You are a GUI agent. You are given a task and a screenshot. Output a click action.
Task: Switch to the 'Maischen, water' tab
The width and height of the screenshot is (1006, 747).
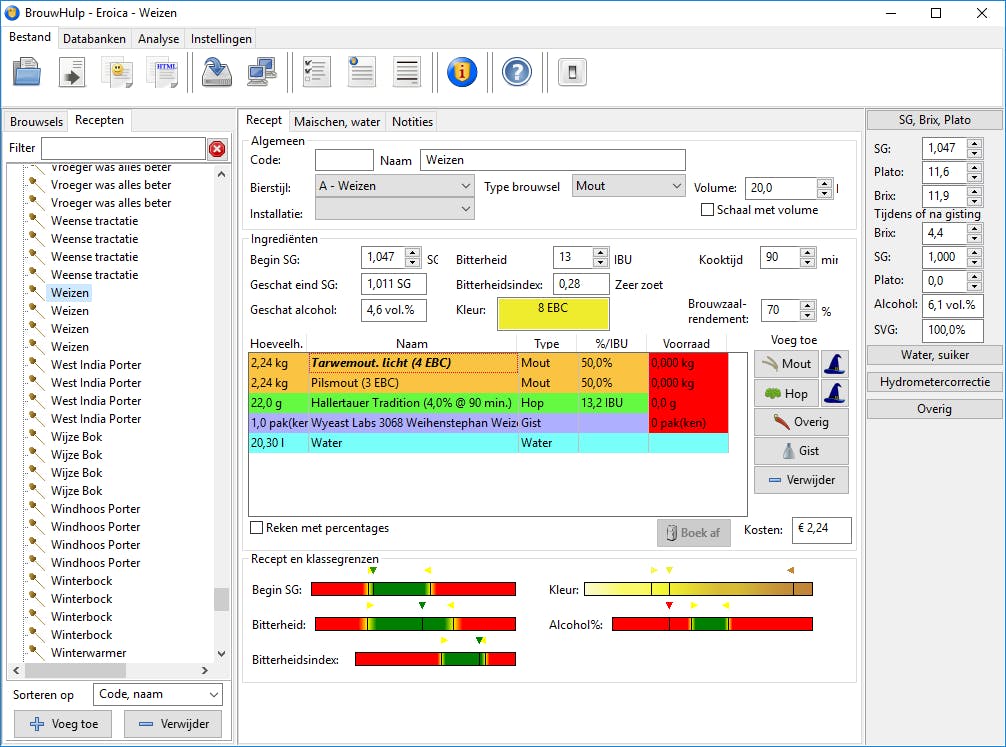coord(337,122)
